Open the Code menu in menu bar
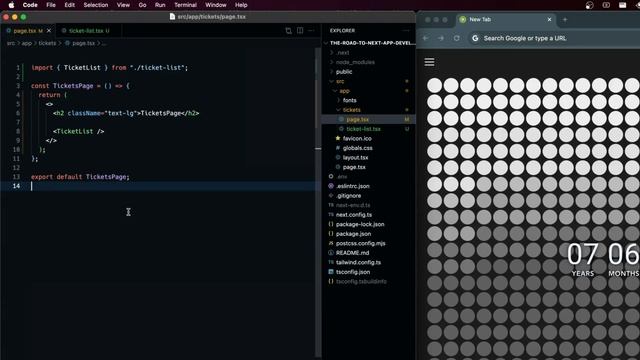 tap(30, 5)
